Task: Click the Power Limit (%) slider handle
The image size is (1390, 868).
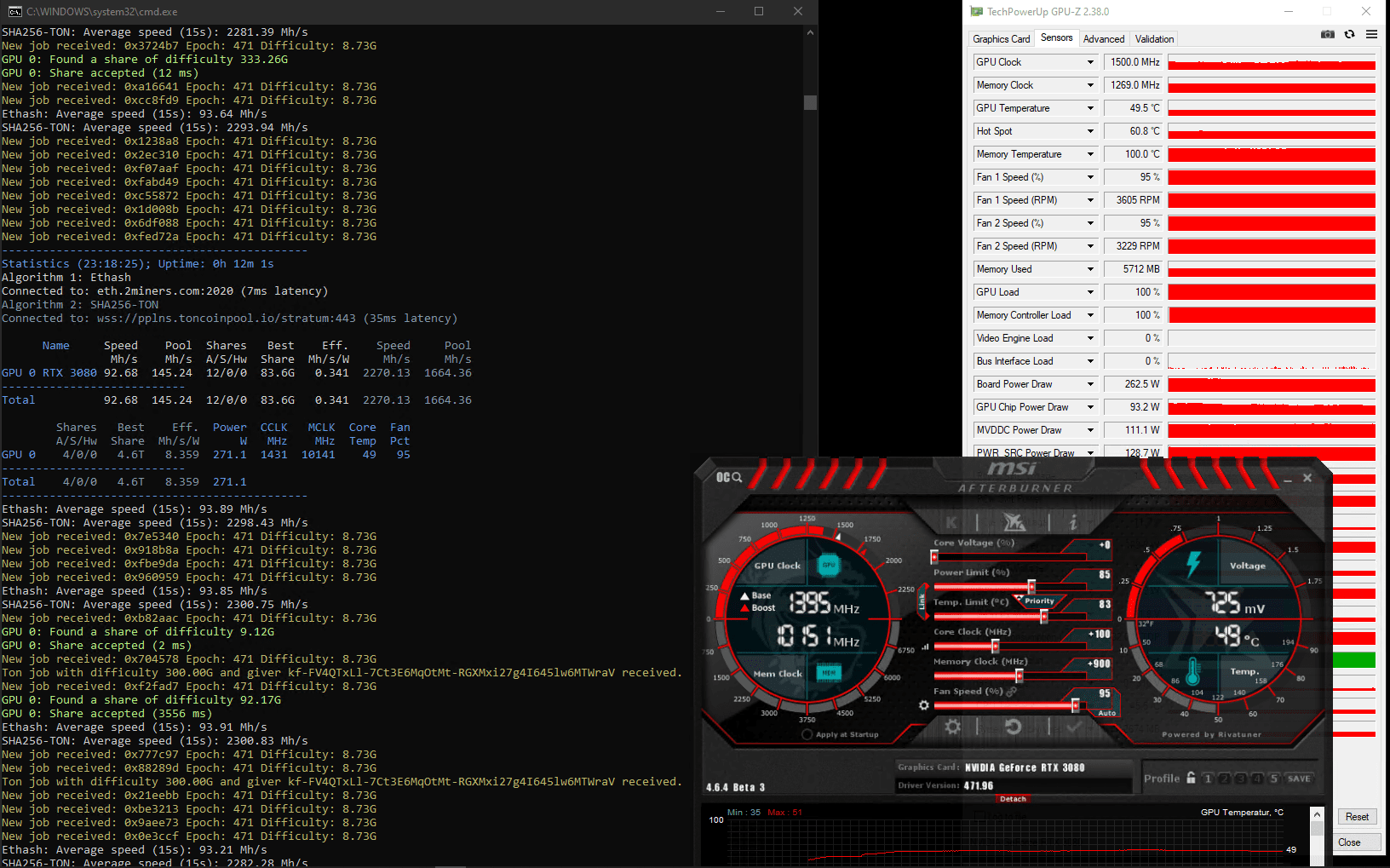Action: coord(1031,586)
